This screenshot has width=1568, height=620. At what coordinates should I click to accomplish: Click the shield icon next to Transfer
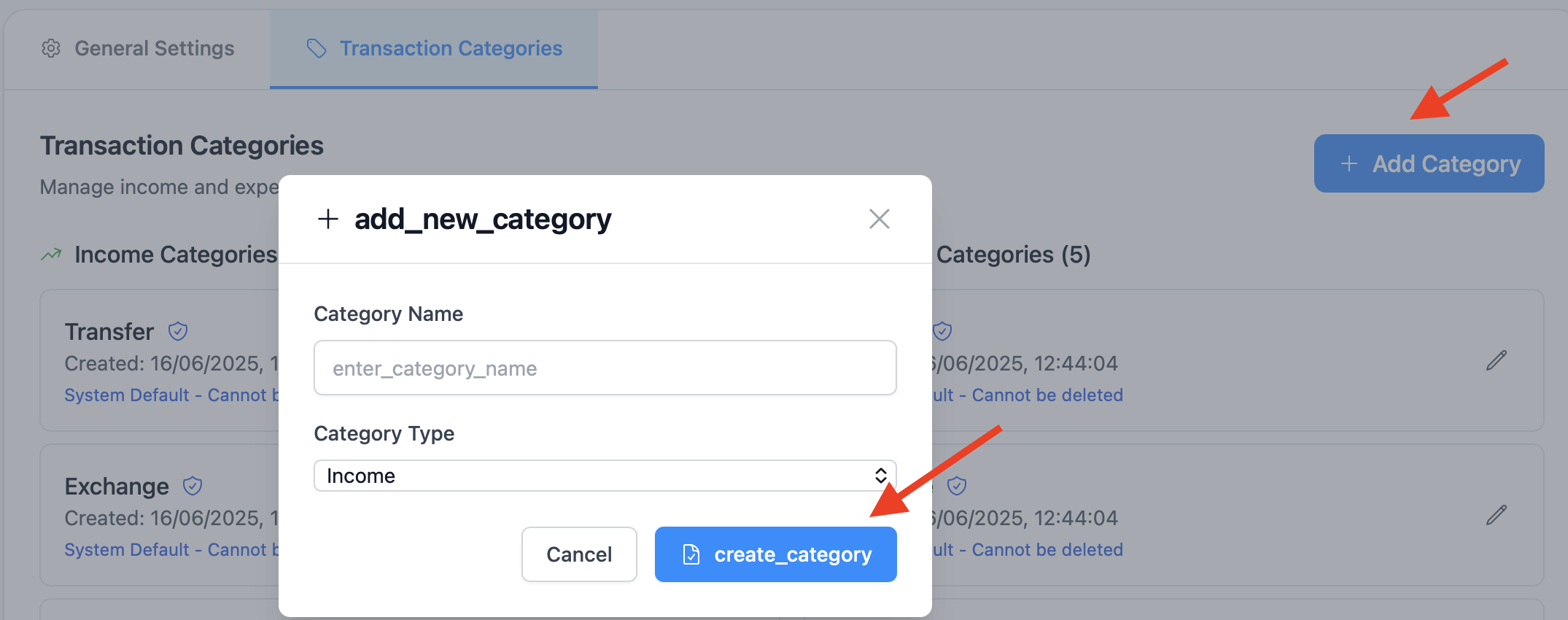click(x=178, y=332)
